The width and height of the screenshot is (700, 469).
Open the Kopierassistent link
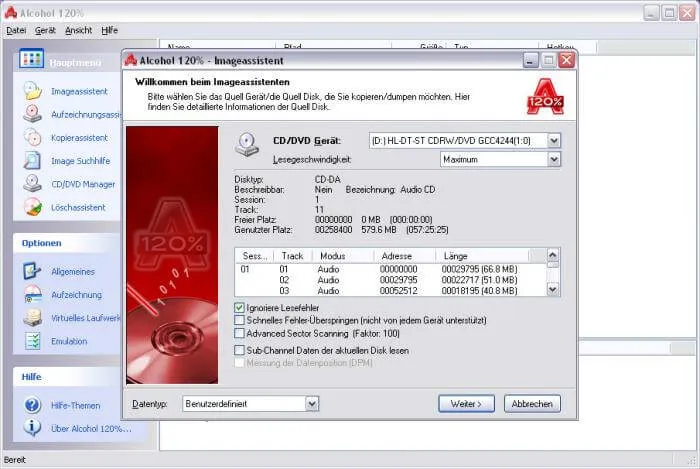(79, 138)
